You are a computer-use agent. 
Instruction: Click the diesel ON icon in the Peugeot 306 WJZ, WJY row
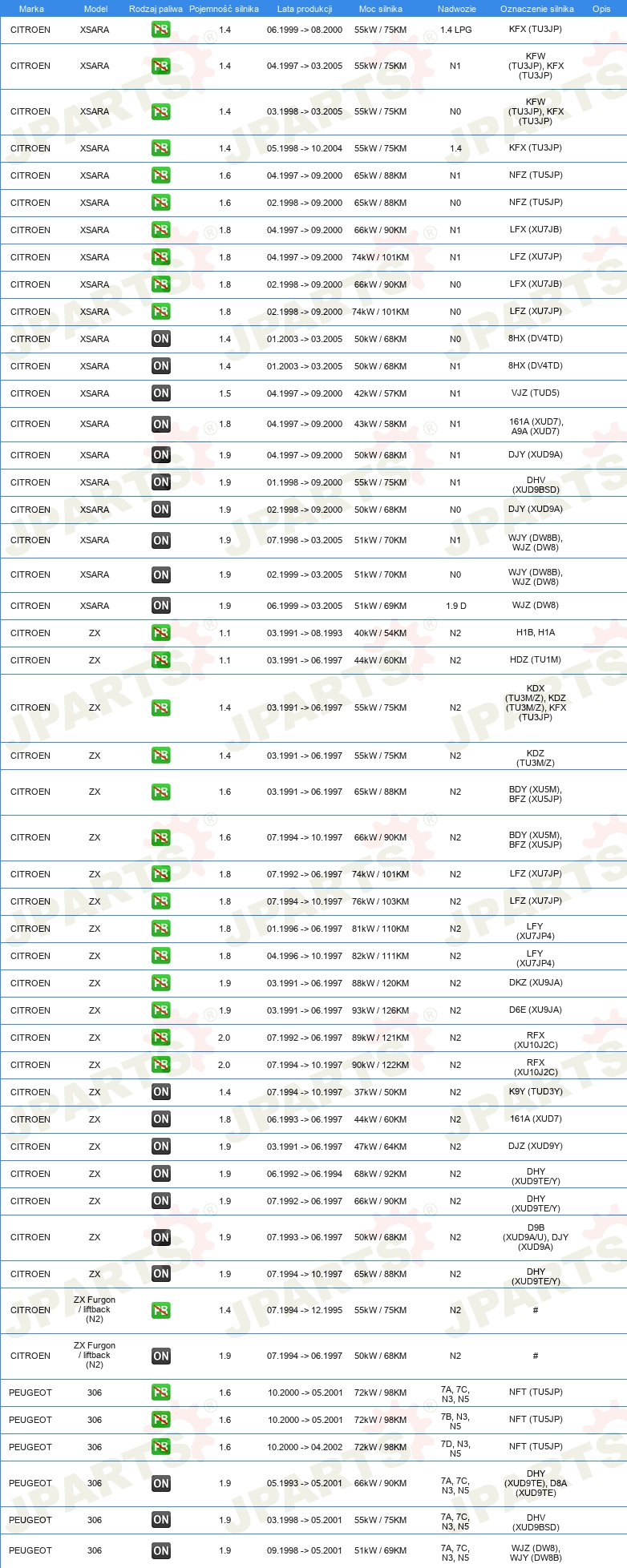pyautogui.click(x=161, y=1551)
